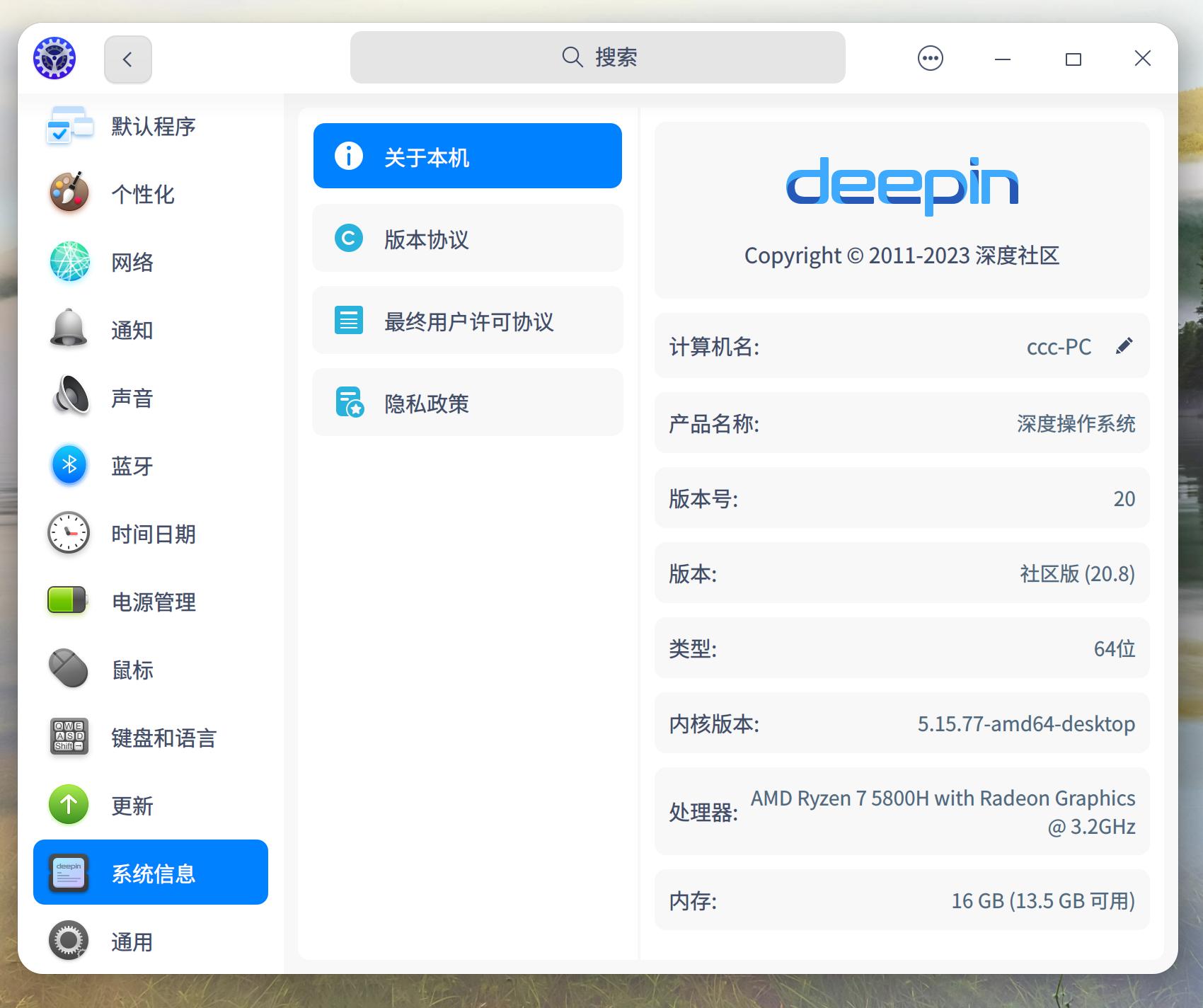Click the 内核版本: label
The image size is (1203, 1008).
point(714,723)
